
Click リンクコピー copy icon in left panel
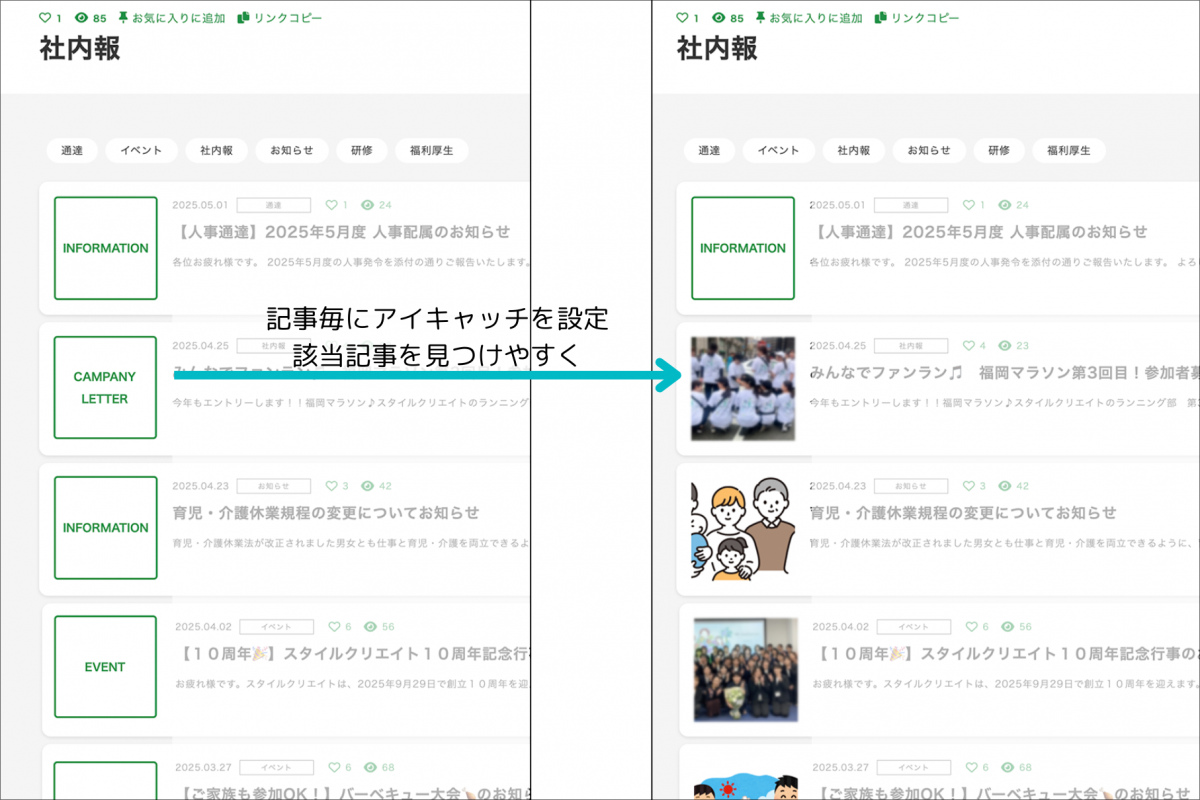coord(243,18)
